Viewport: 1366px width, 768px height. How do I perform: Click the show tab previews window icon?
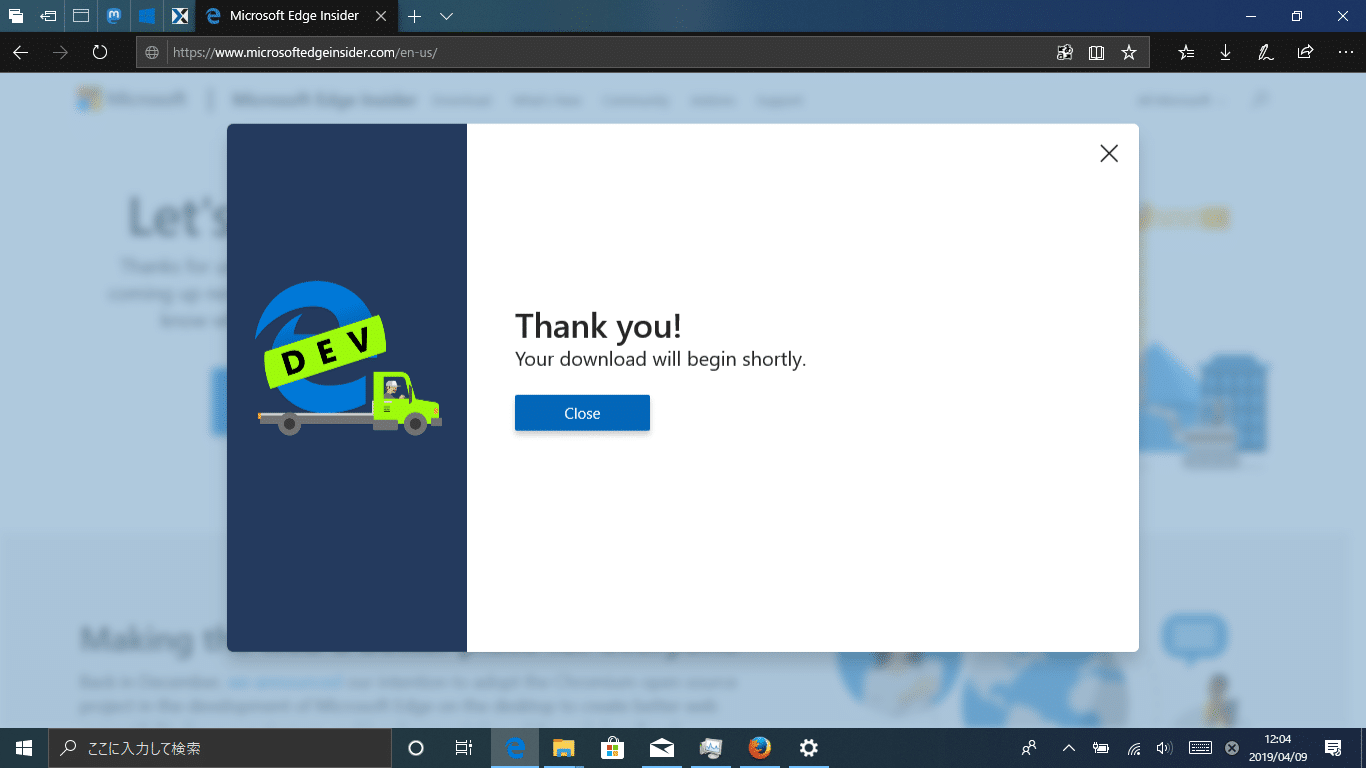81,16
